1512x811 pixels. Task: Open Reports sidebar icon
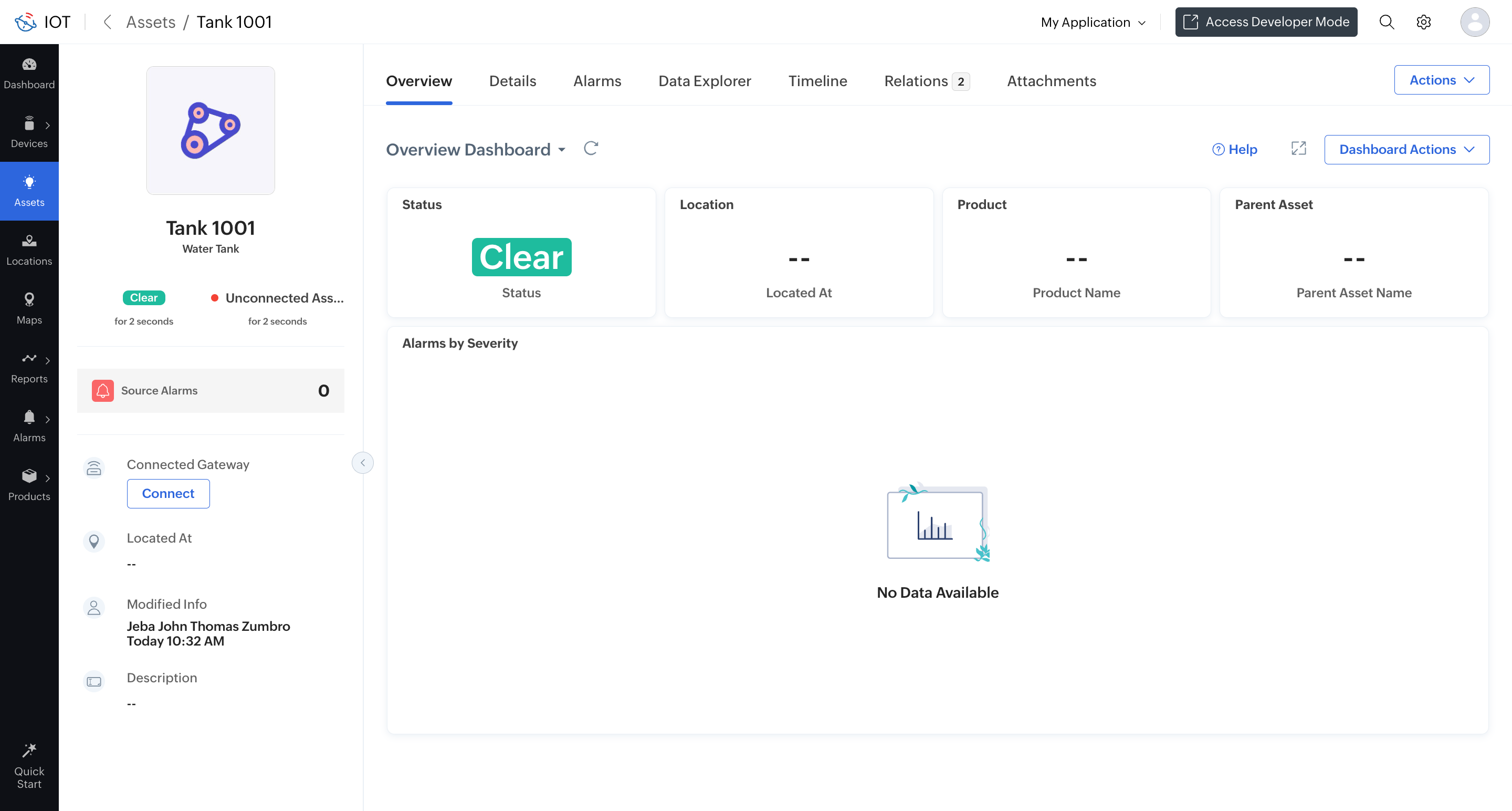[x=29, y=358]
